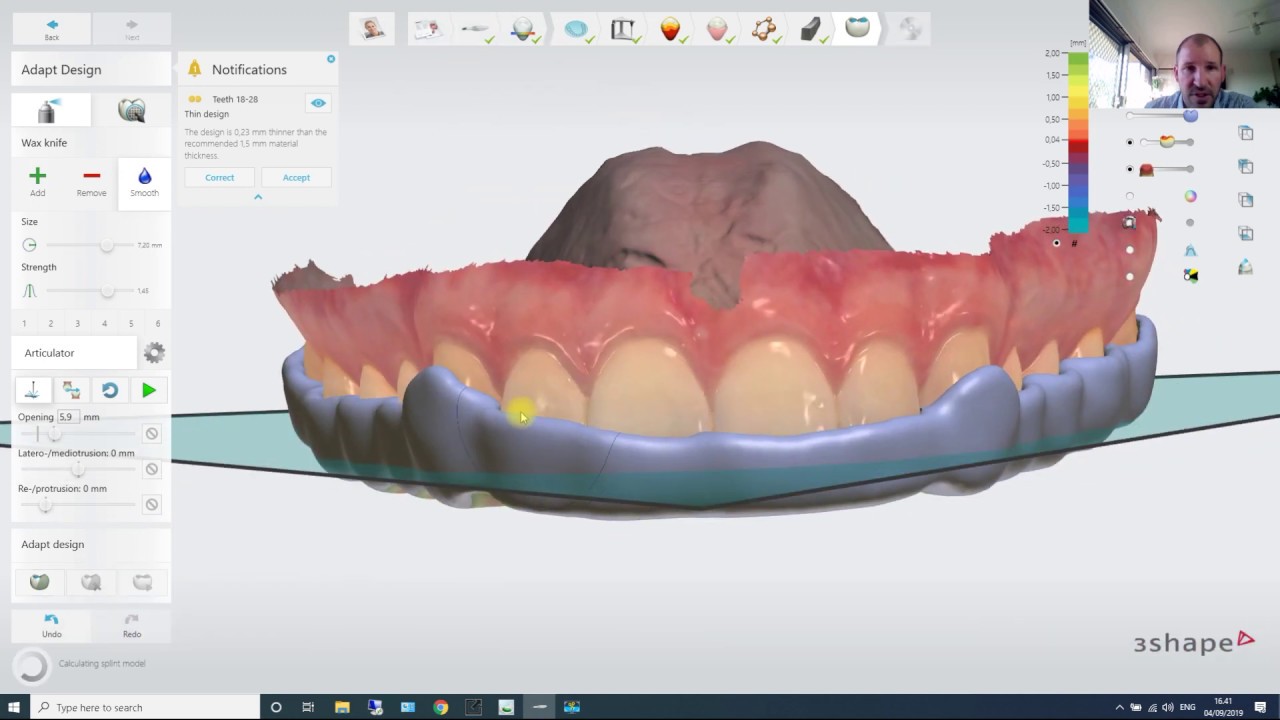Toggle visibility eye for Teeth 18-28
Screen dimensions: 1280x720
[x=318, y=103]
